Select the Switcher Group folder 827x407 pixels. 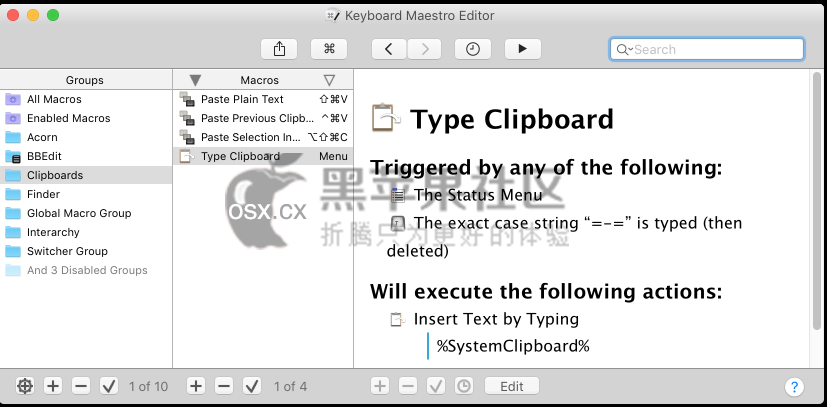pyautogui.click(x=86, y=251)
